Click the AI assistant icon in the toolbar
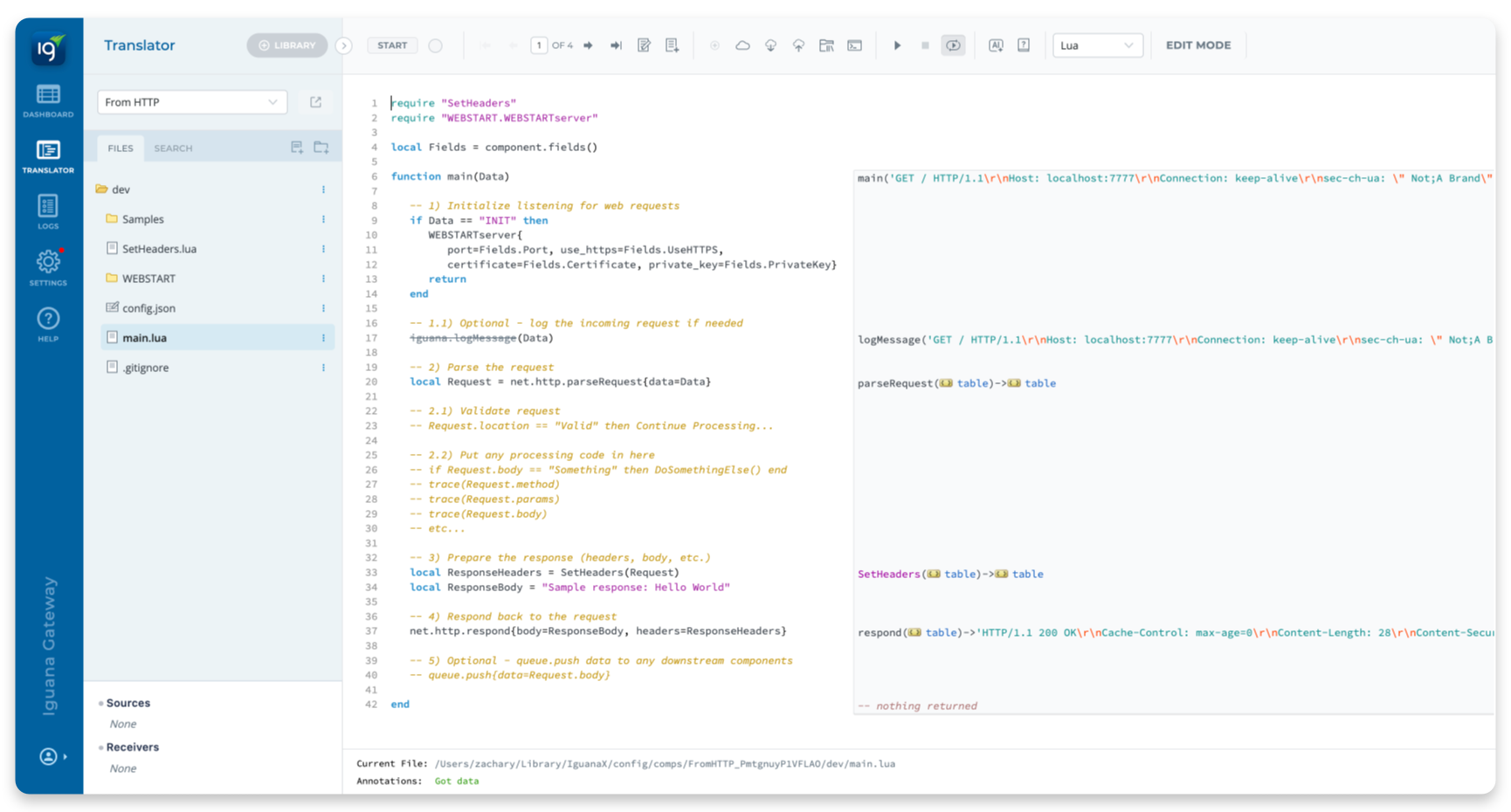The width and height of the screenshot is (1511, 812). click(996, 45)
